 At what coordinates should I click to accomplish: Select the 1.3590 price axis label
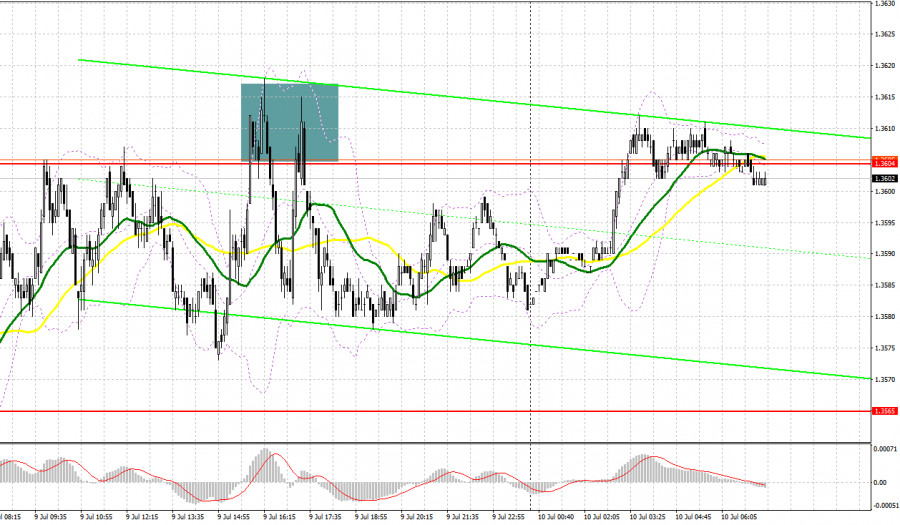click(885, 254)
